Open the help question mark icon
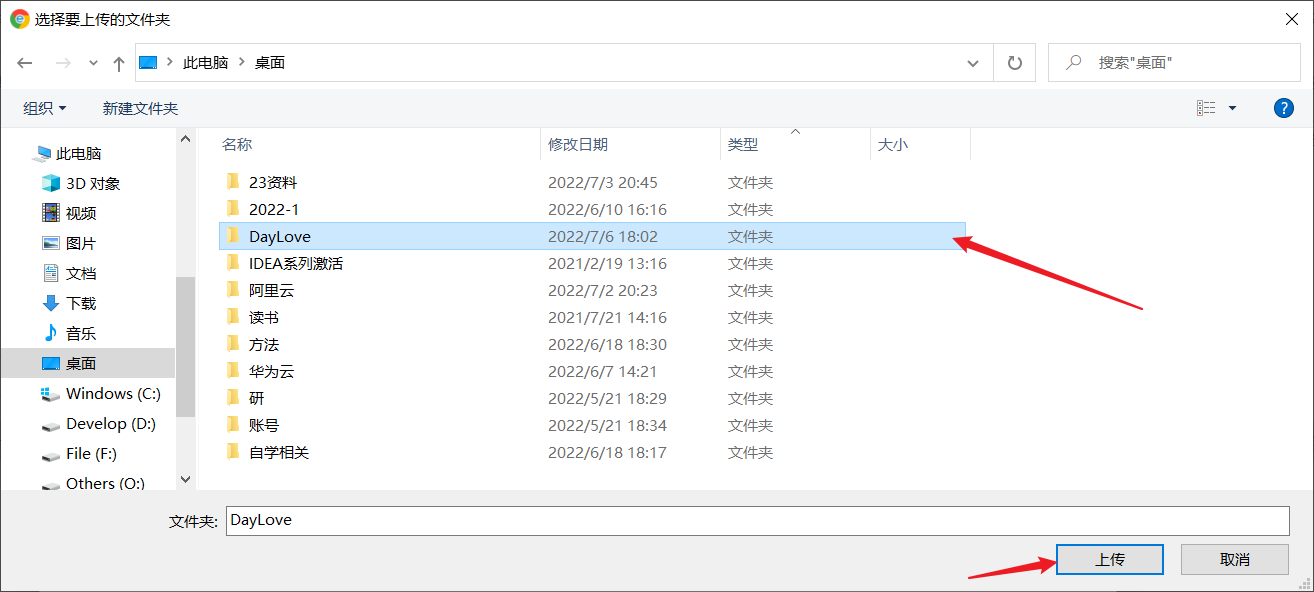 [x=1284, y=108]
